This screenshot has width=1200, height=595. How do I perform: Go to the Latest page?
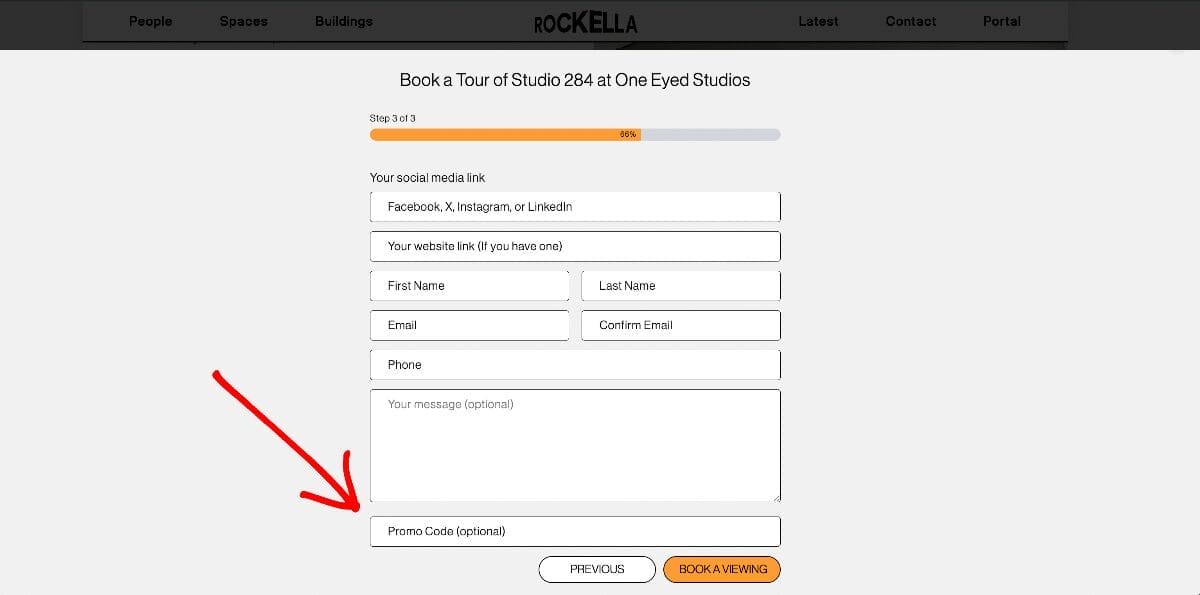818,21
